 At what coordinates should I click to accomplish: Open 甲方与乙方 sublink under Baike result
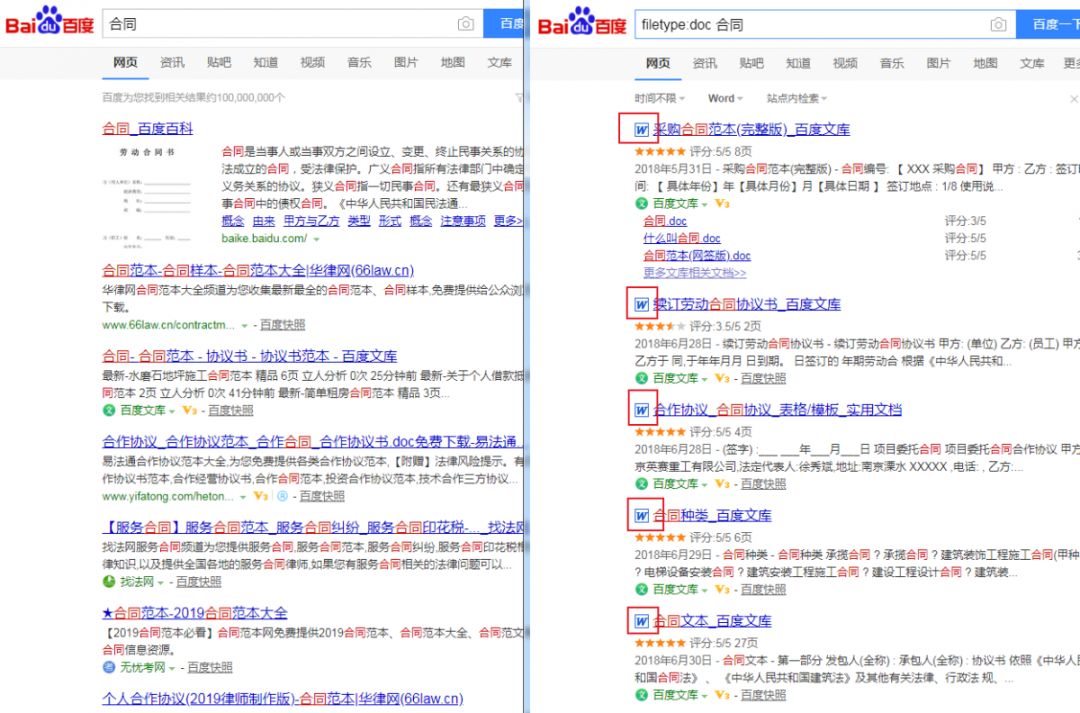(311, 221)
